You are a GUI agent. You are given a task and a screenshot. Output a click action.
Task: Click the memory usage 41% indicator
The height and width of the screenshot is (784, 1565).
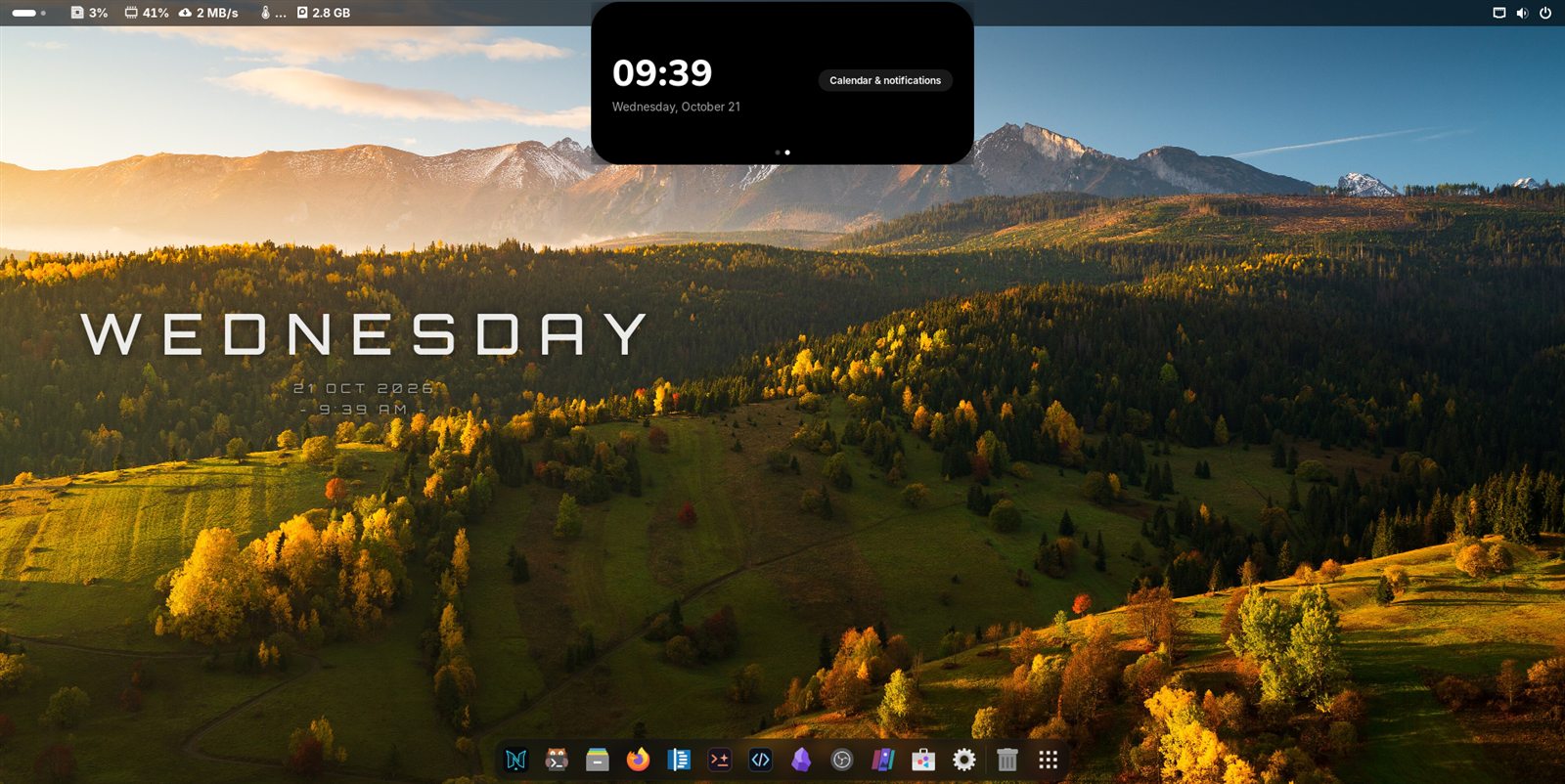[x=147, y=13]
